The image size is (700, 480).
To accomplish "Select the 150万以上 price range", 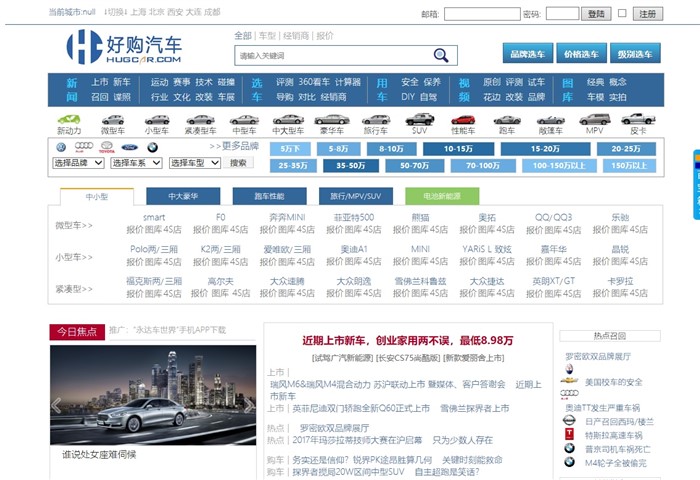I will [x=629, y=166].
